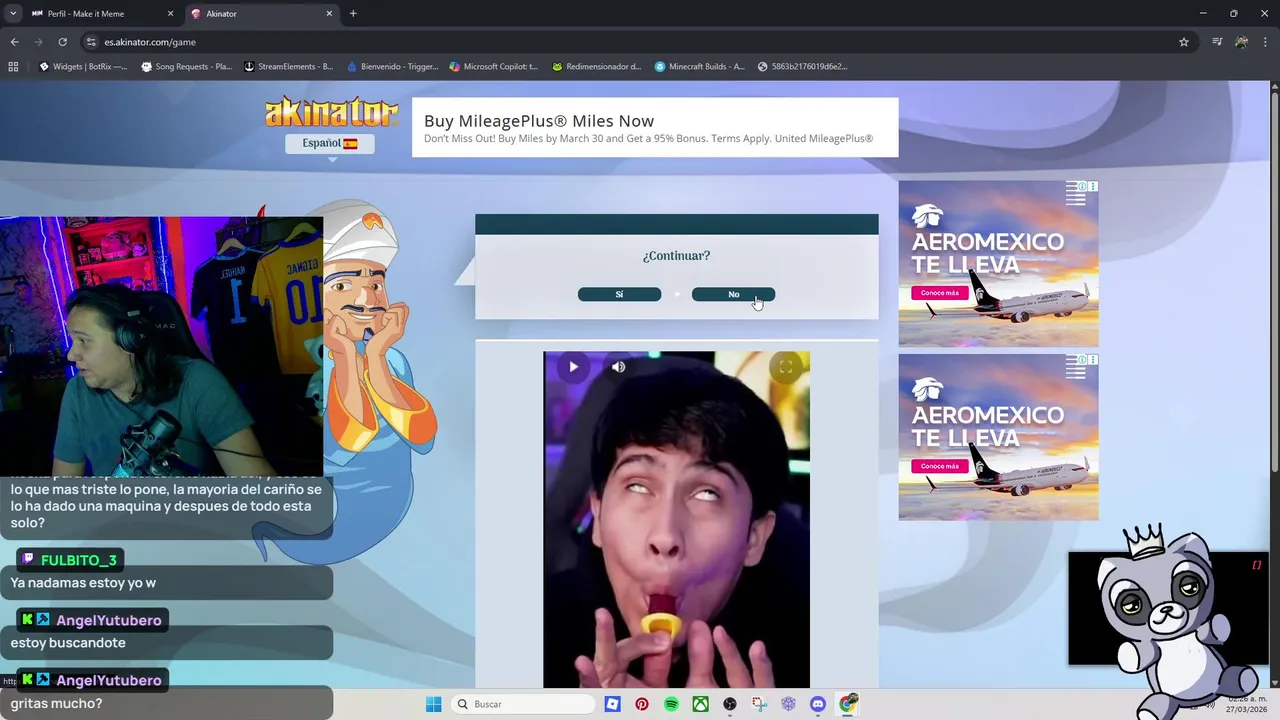This screenshot has height=720, width=1280.
Task: Open the Microsoft Copilot bookmark
Action: 494,67
